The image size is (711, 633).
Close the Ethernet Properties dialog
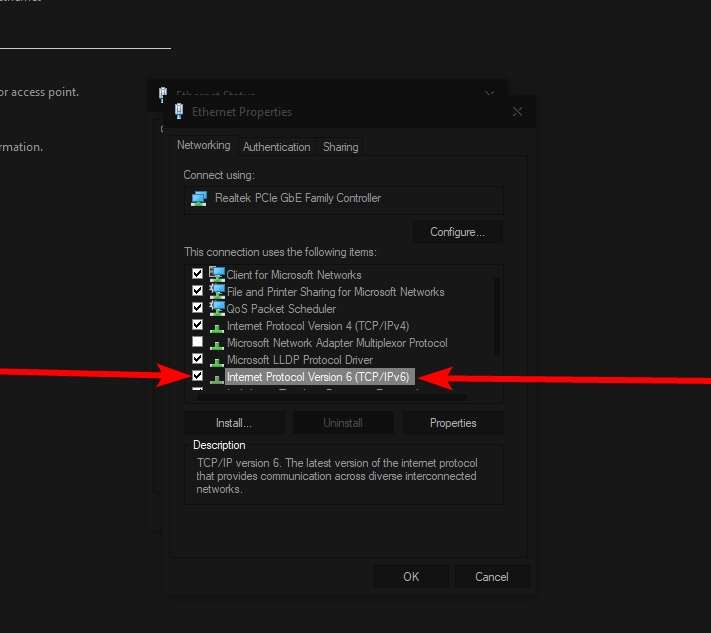click(x=517, y=112)
